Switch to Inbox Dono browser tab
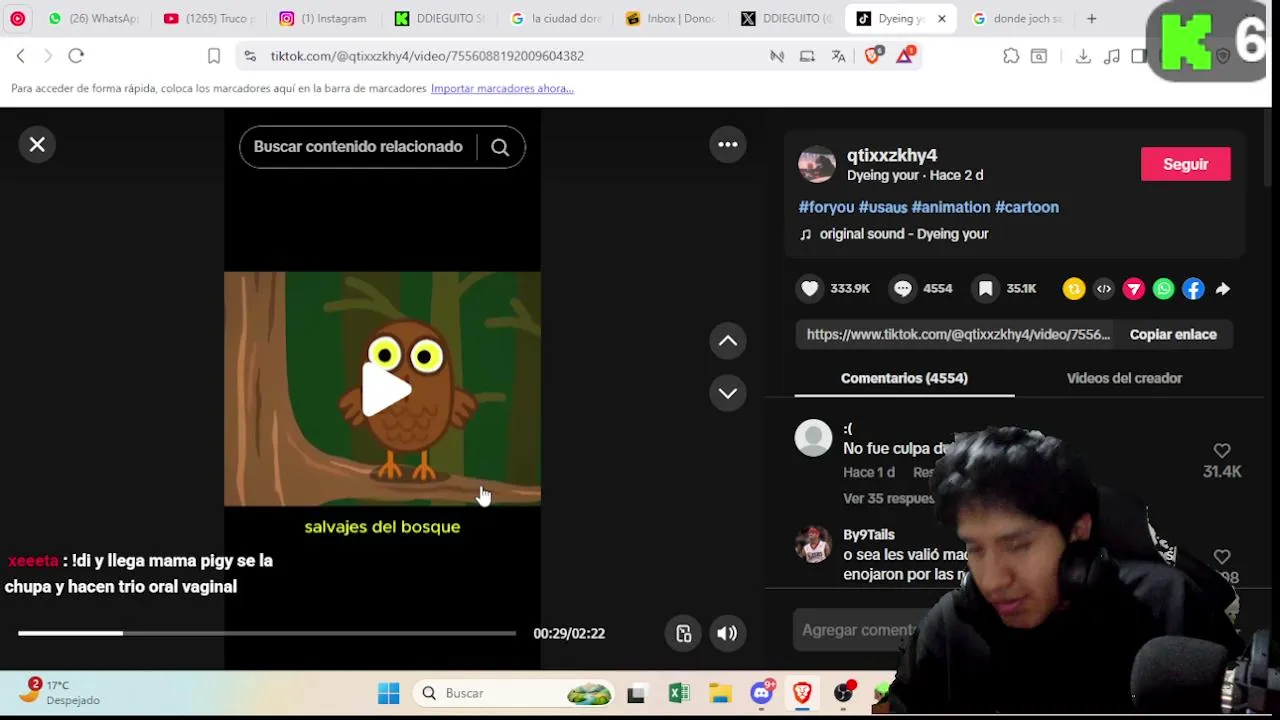This screenshot has width=1280, height=720. (x=672, y=18)
